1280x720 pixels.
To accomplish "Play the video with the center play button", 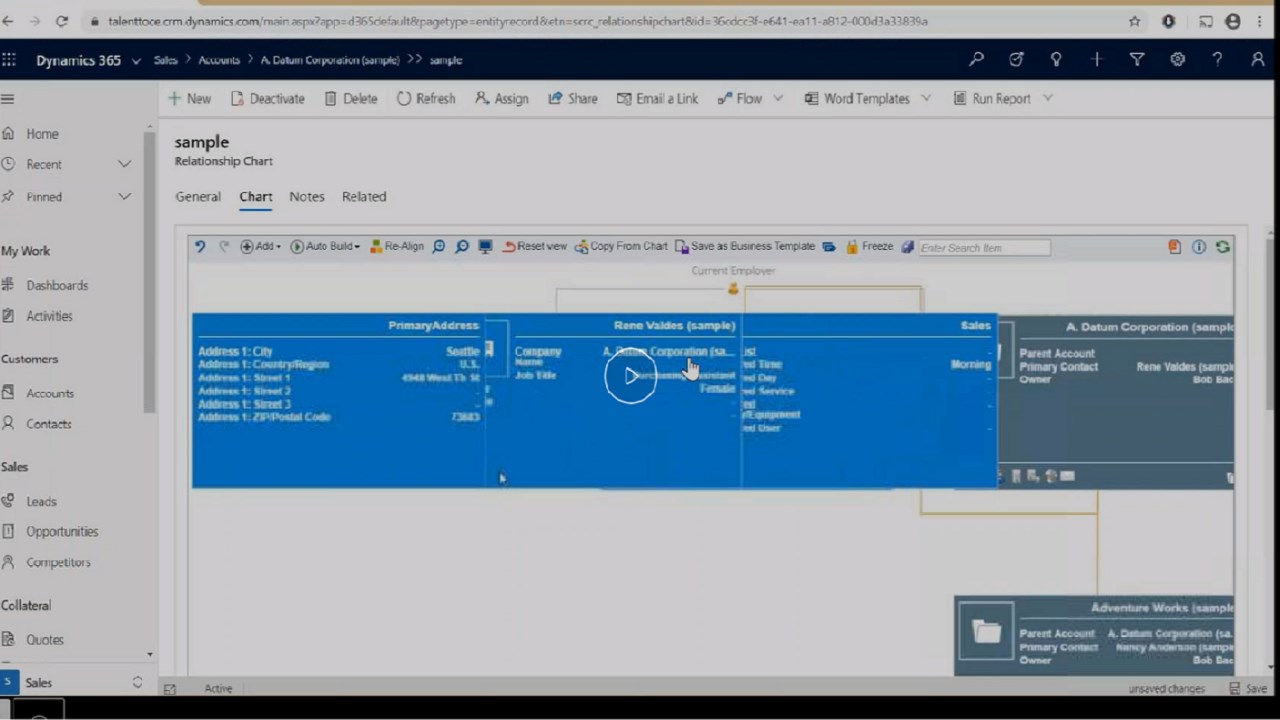I will point(630,376).
